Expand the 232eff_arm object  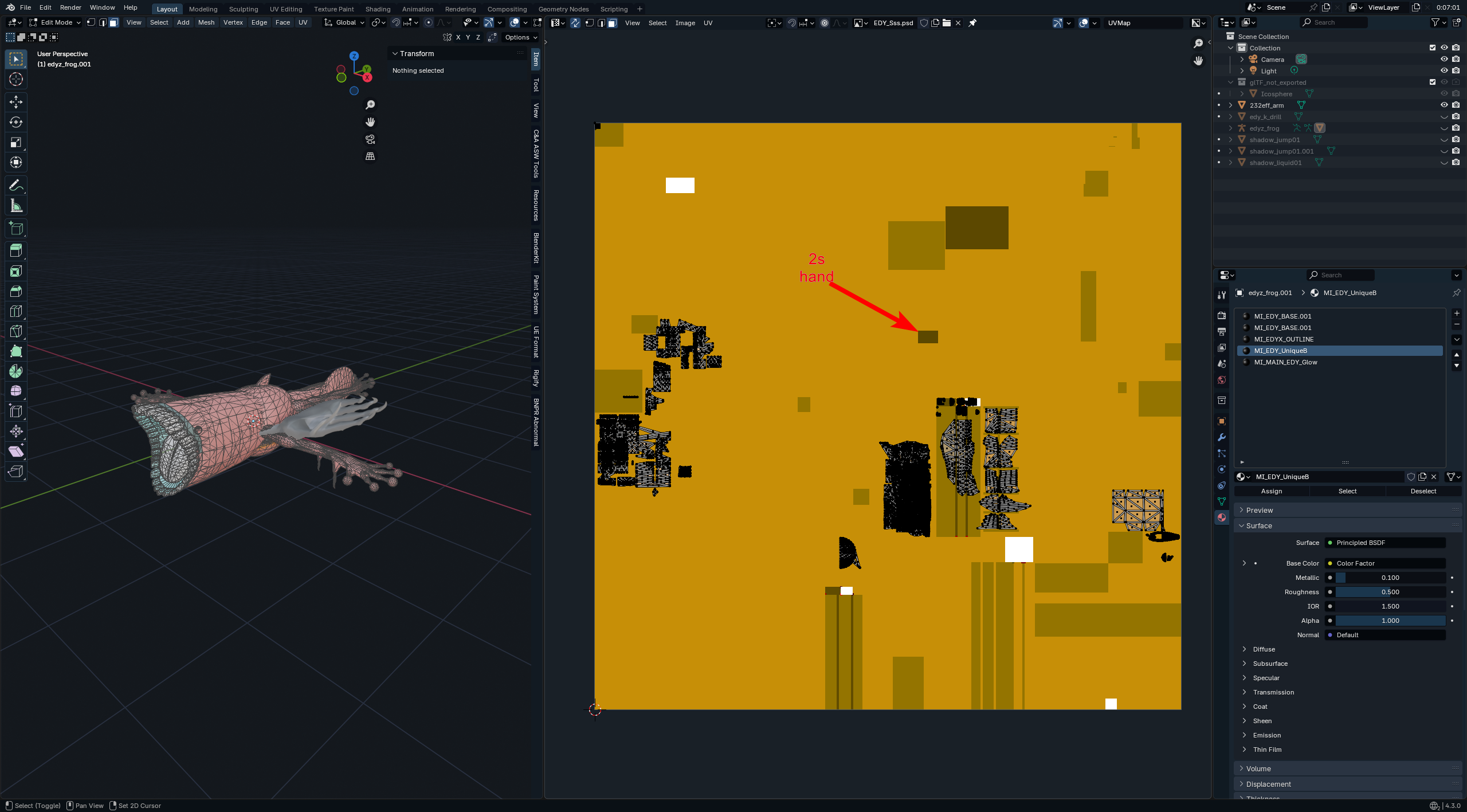pyautogui.click(x=1230, y=105)
